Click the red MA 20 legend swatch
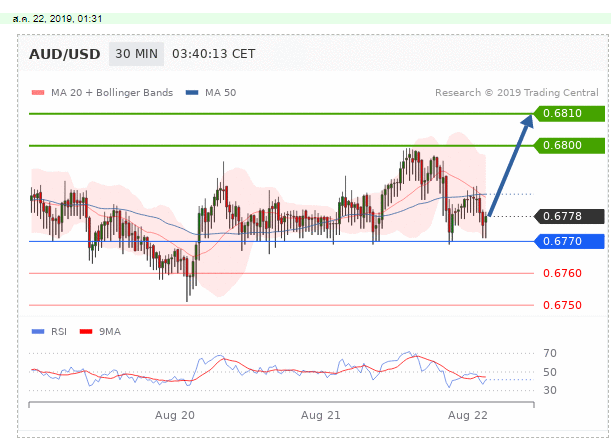The width and height of the screenshot is (611, 446). coord(38,93)
